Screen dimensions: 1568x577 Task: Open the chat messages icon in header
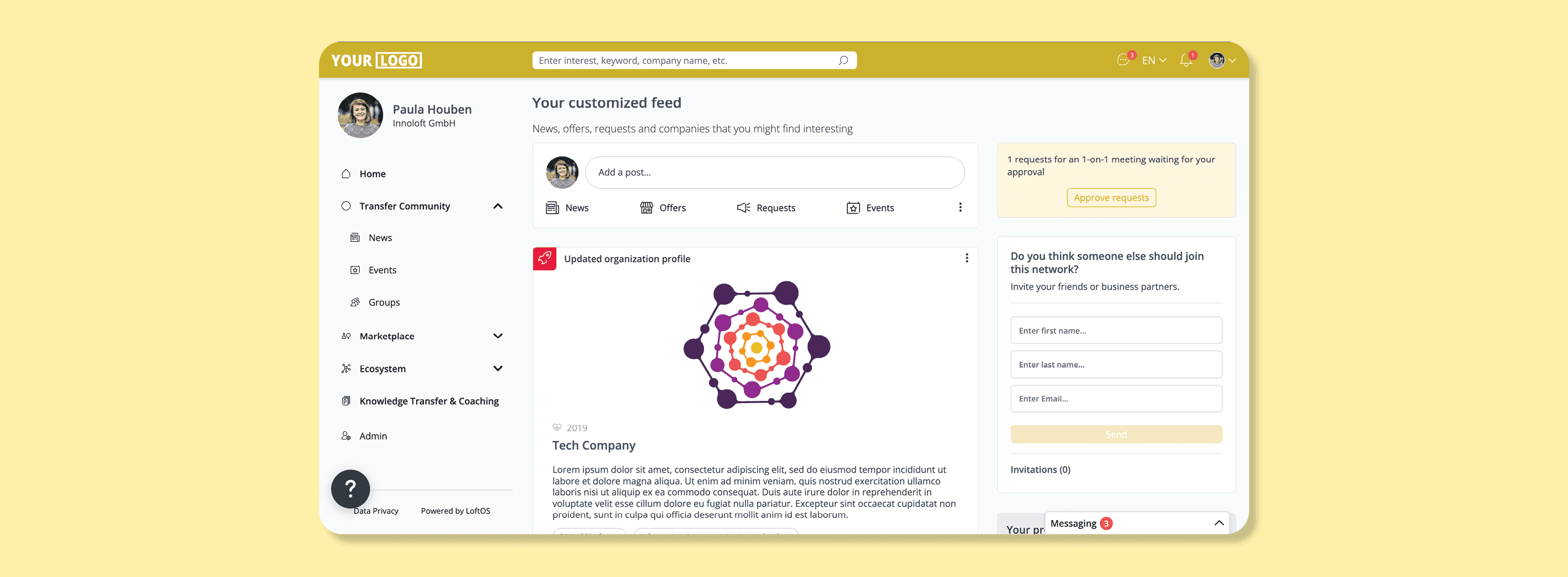click(x=1124, y=60)
